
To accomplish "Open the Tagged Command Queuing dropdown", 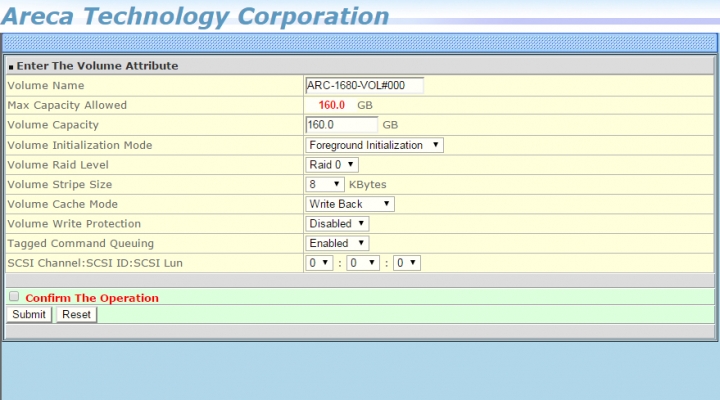I will pos(337,243).
